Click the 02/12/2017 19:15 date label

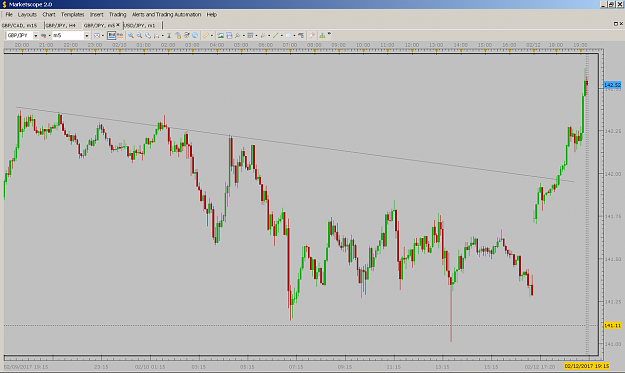587,366
